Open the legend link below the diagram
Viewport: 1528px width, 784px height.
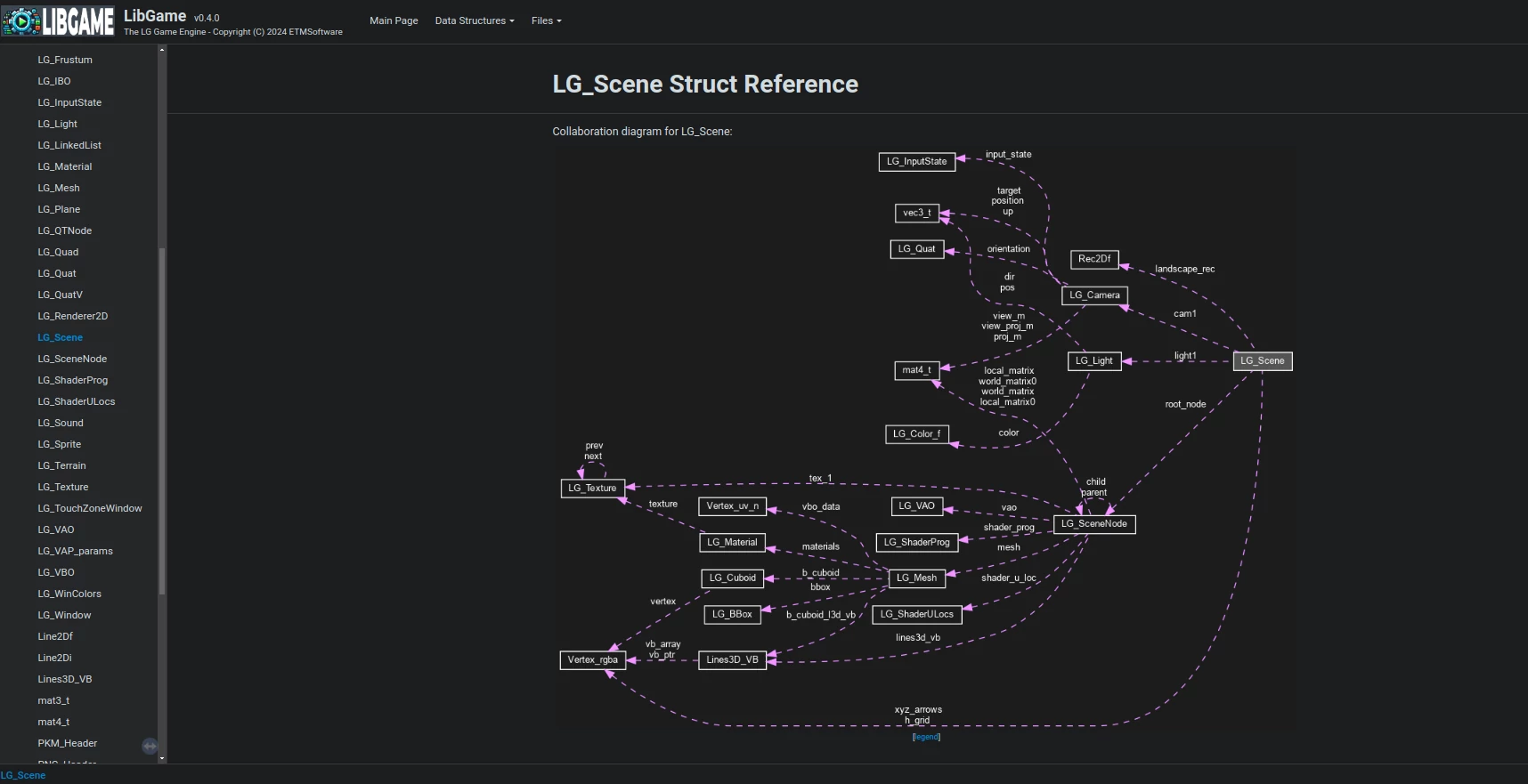[926, 737]
